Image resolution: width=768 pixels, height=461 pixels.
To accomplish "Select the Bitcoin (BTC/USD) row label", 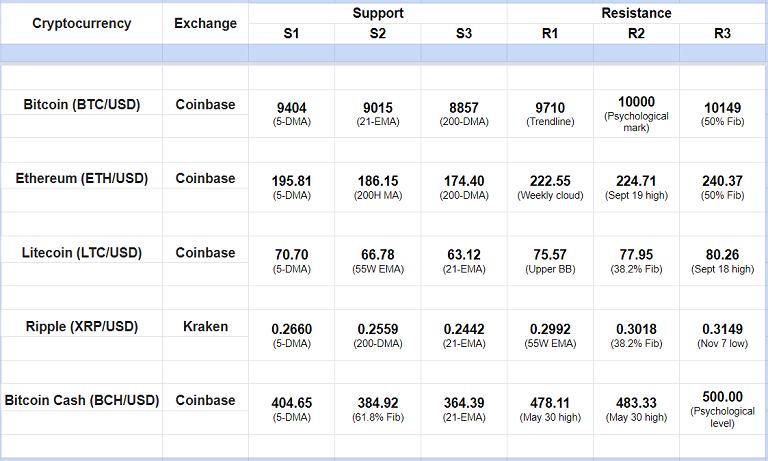I will point(81,103).
